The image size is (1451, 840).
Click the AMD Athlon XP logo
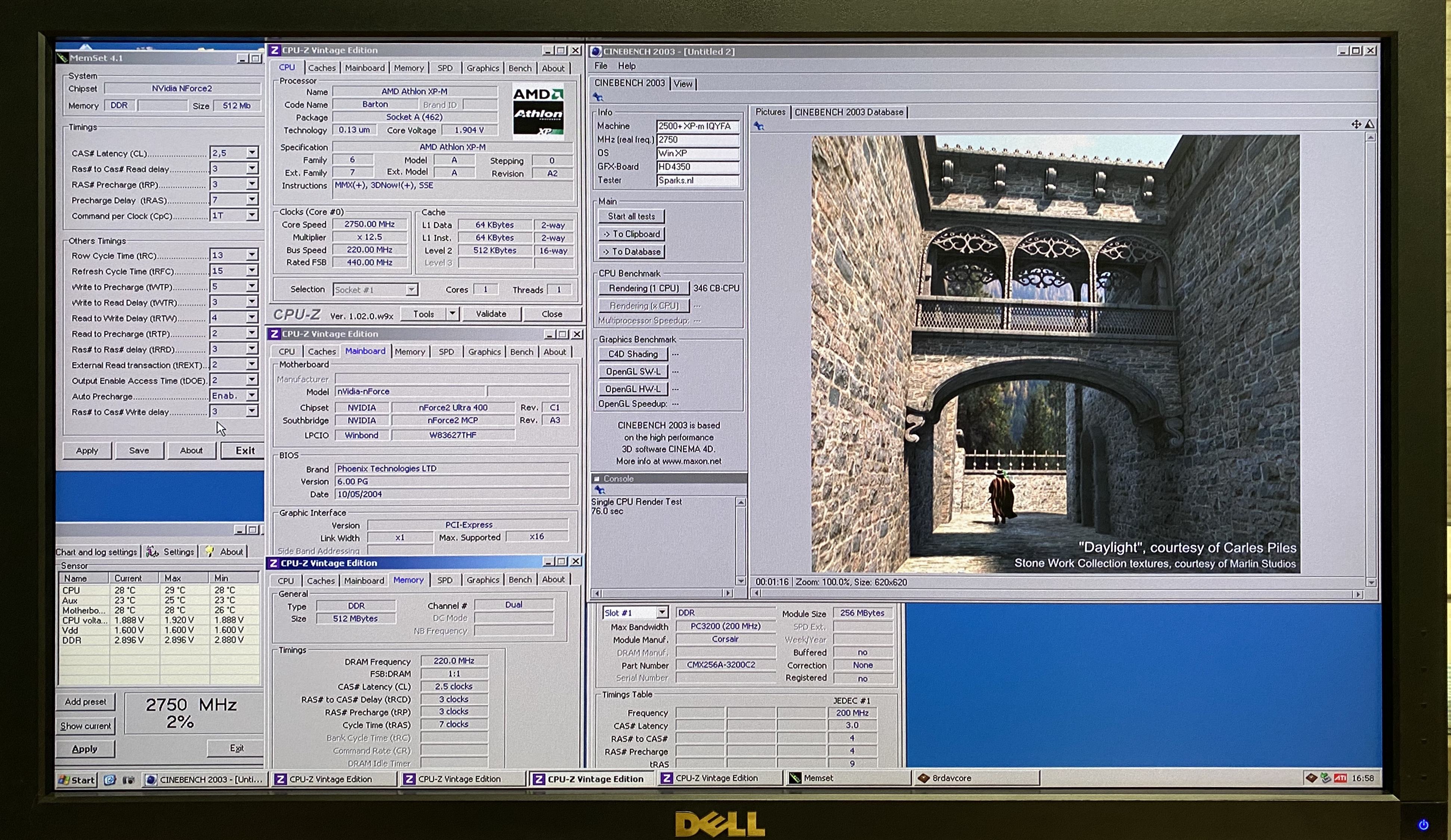pos(538,111)
